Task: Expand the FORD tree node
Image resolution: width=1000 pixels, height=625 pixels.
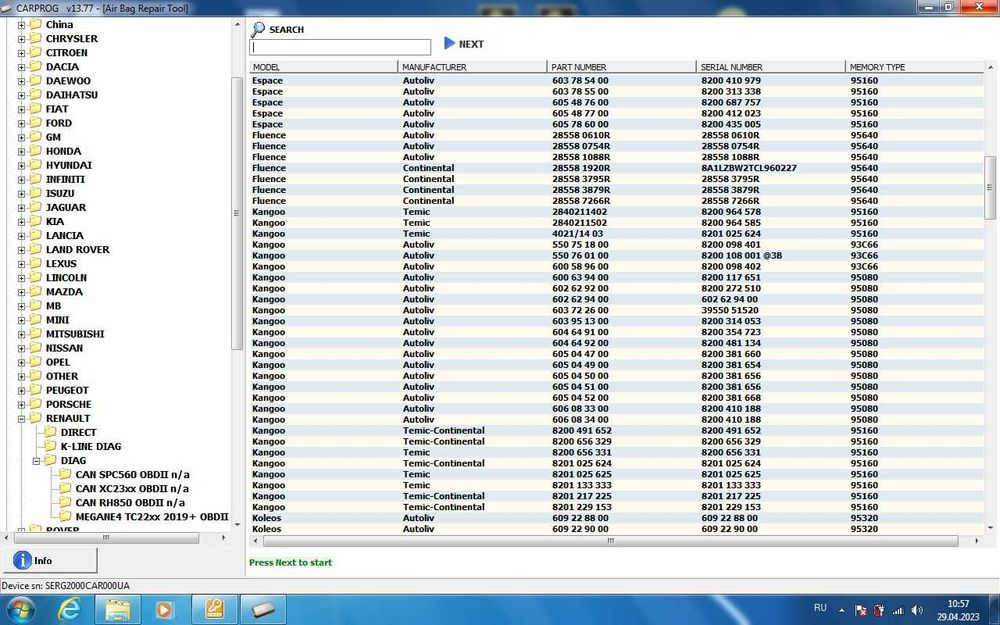Action: [x=21, y=123]
